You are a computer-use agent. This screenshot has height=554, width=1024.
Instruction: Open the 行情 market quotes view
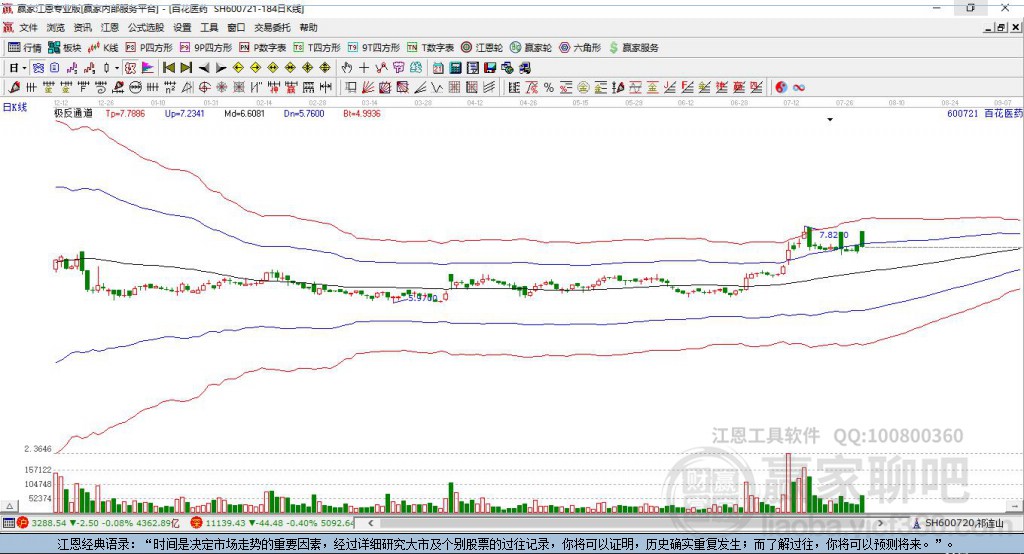(24, 48)
